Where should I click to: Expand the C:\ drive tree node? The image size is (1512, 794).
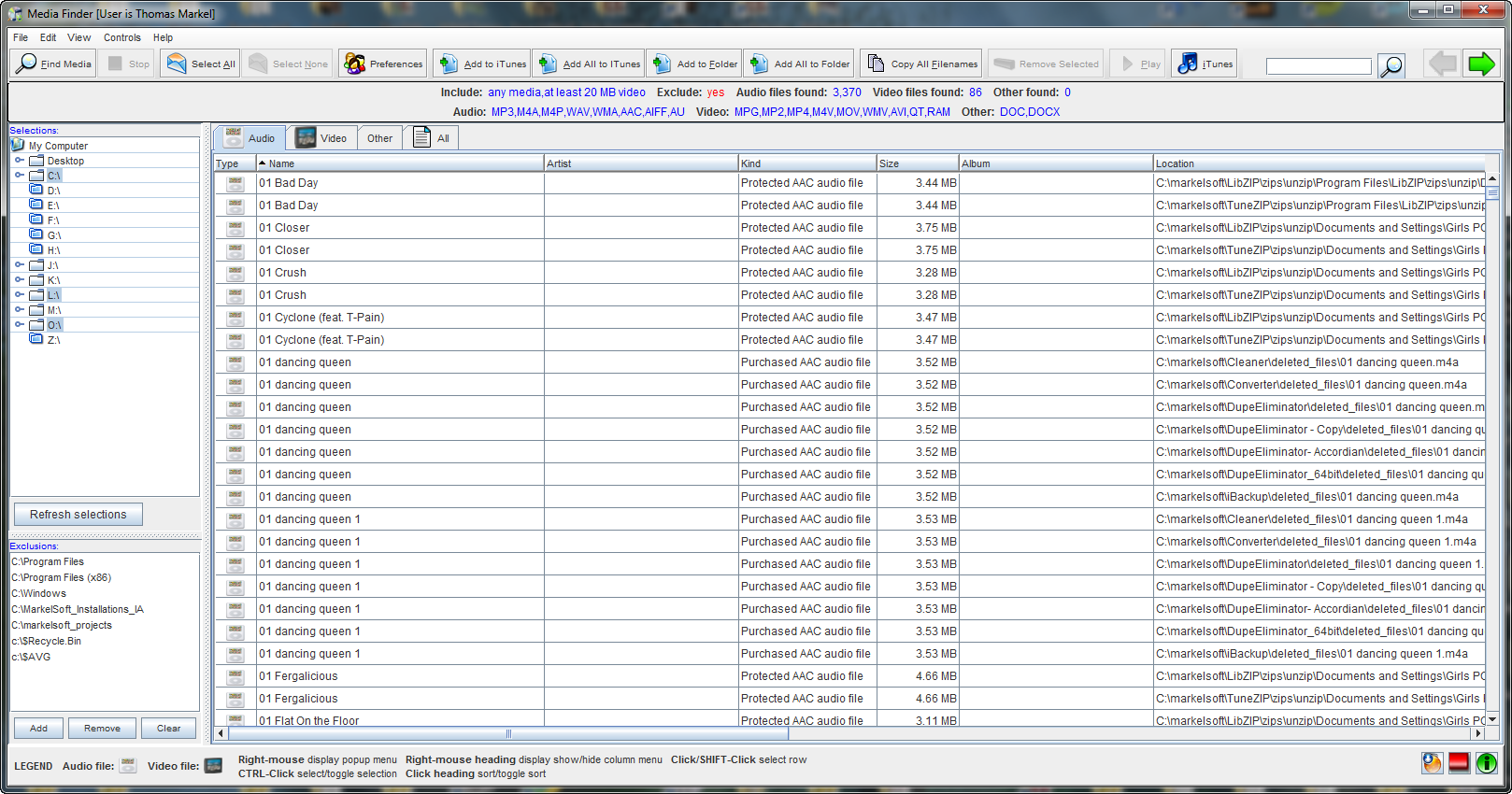pos(19,175)
